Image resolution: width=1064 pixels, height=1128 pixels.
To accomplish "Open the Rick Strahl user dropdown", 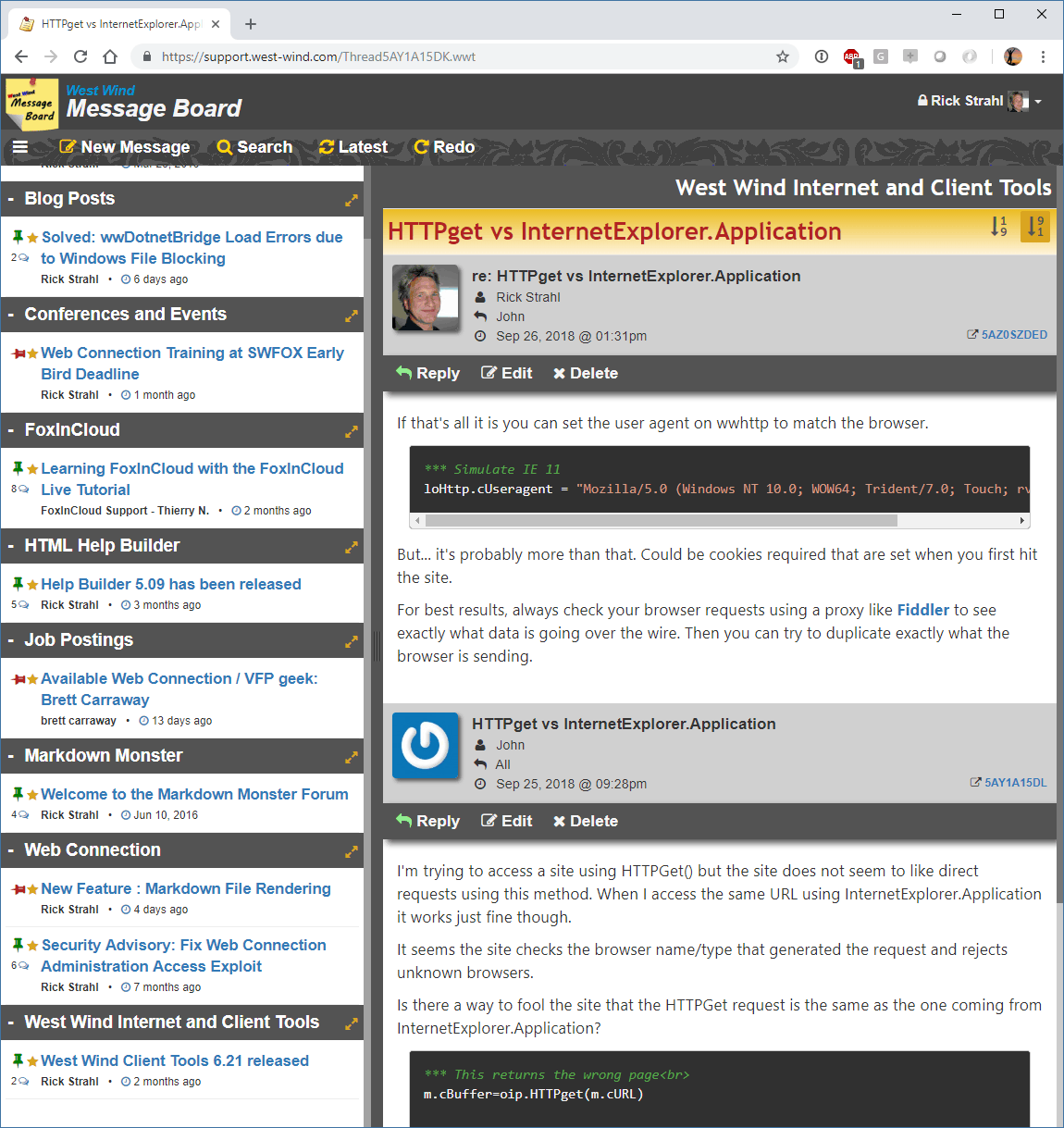I will tap(979, 101).
